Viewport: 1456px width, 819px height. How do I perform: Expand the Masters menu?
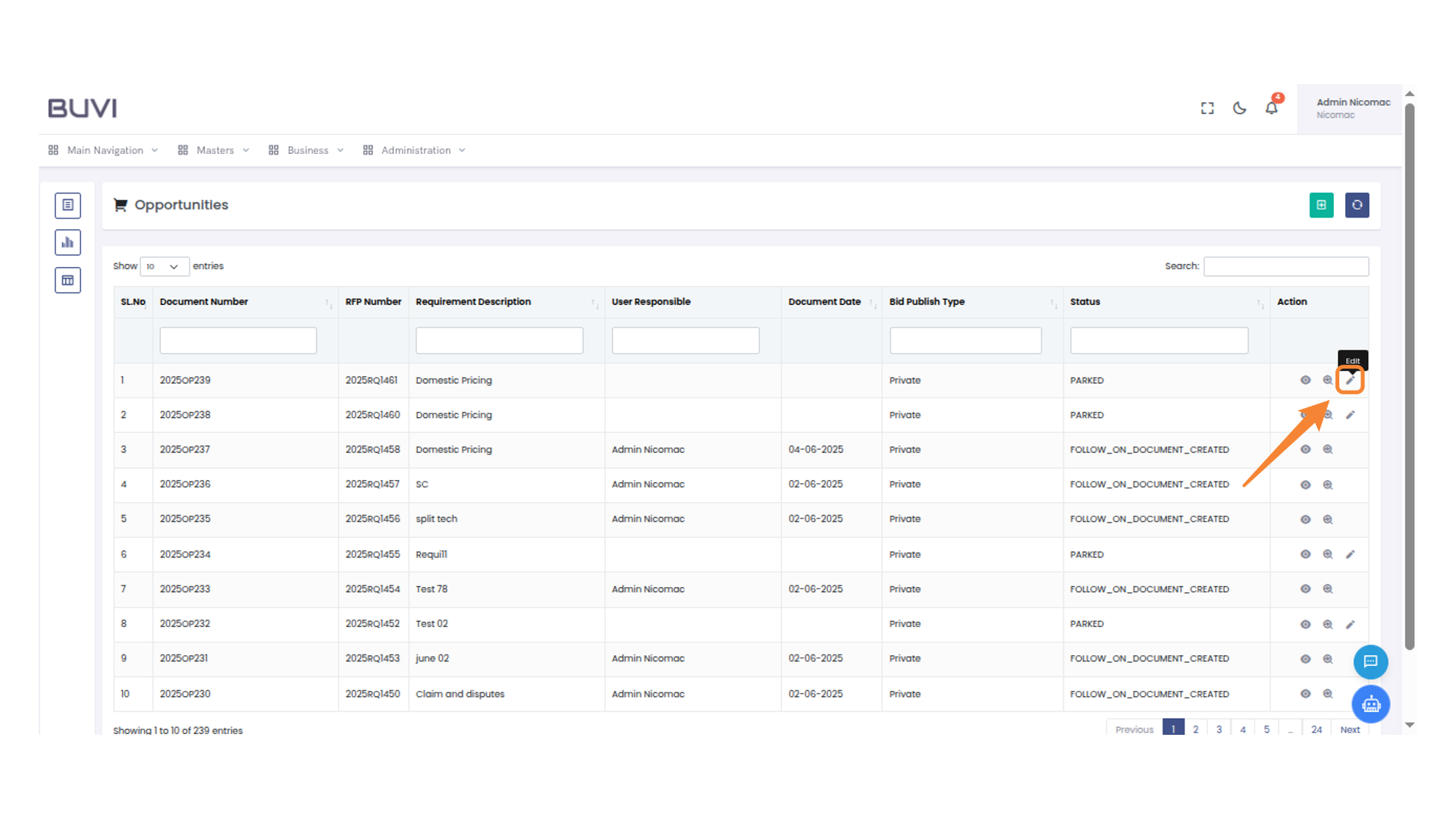click(214, 150)
